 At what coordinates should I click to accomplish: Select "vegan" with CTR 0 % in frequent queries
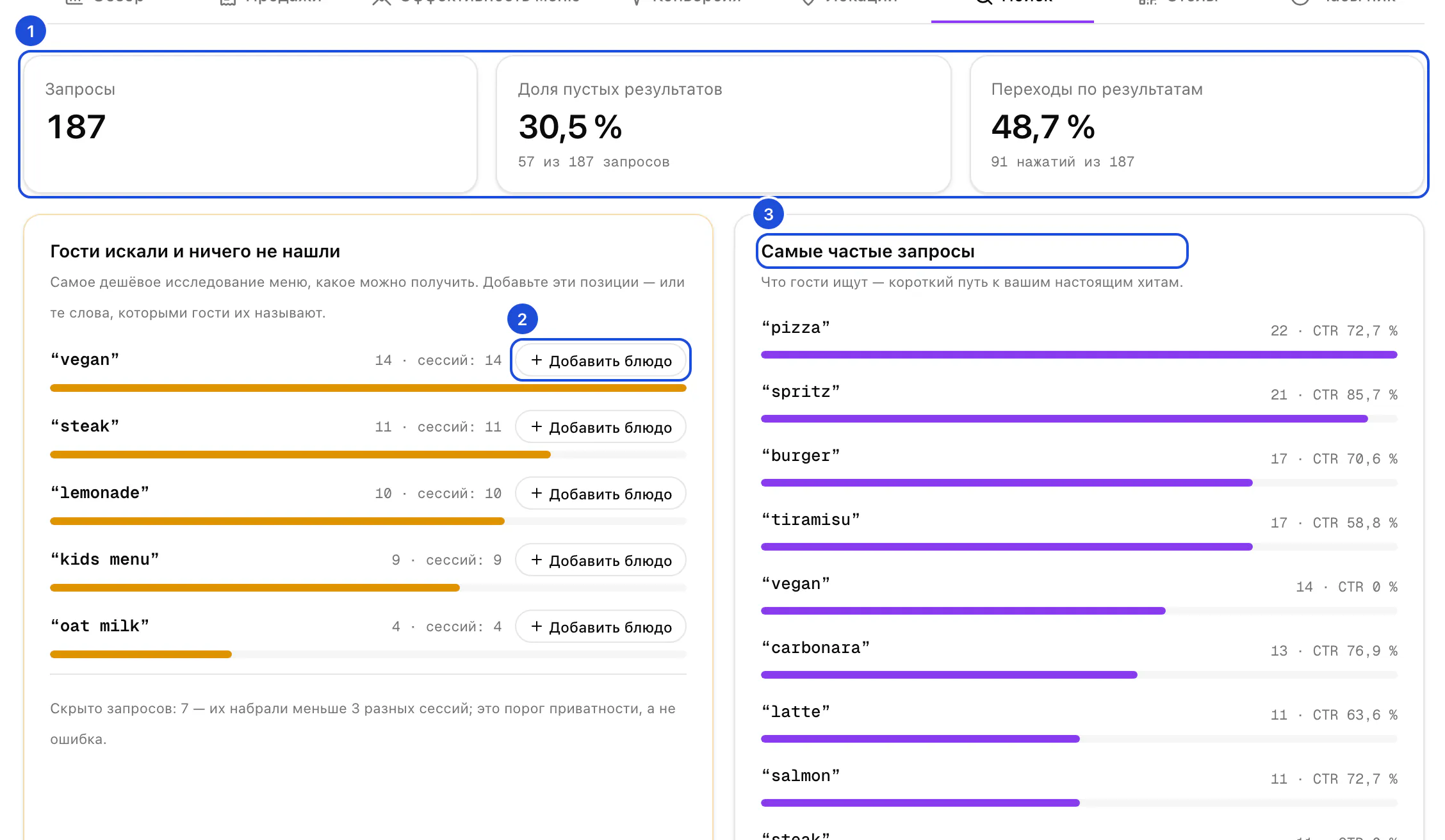click(795, 584)
